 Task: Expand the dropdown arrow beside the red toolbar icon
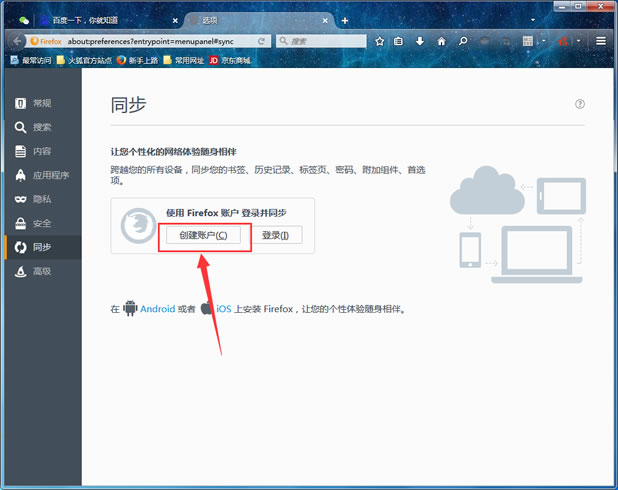tap(579, 41)
